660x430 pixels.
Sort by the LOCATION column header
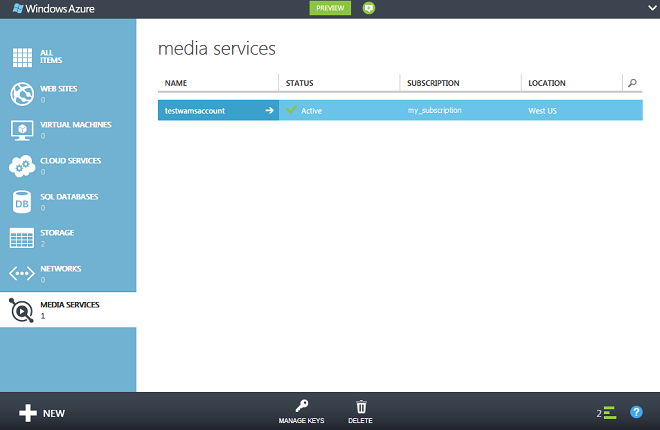point(547,83)
